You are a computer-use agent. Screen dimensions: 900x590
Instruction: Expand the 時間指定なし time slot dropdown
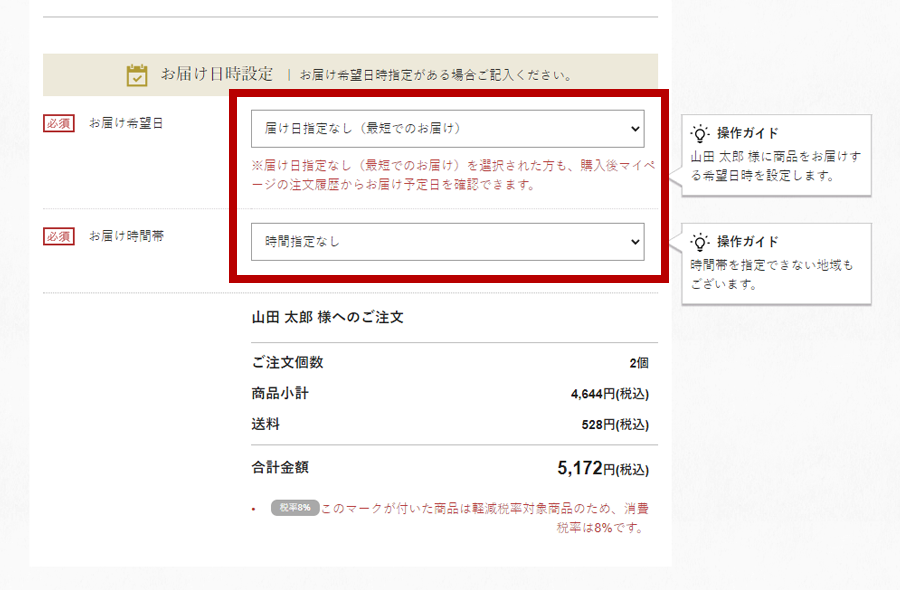coord(447,242)
